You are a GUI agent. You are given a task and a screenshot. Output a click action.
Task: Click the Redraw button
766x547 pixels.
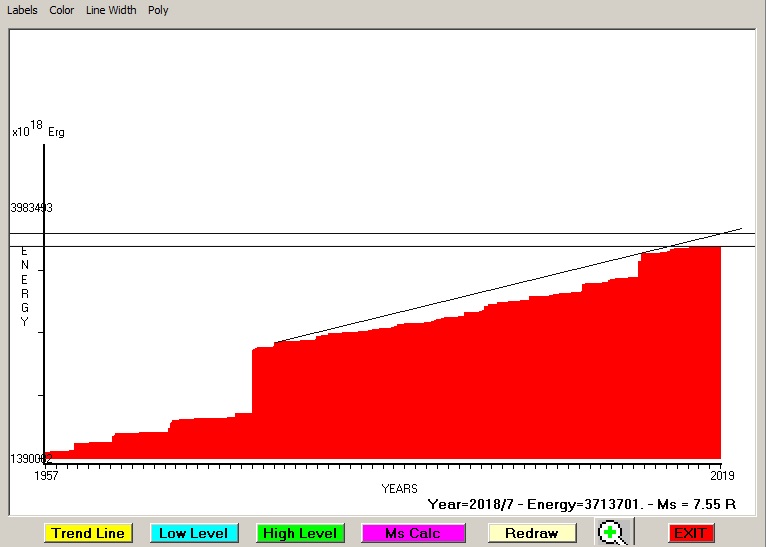pyautogui.click(x=530, y=533)
